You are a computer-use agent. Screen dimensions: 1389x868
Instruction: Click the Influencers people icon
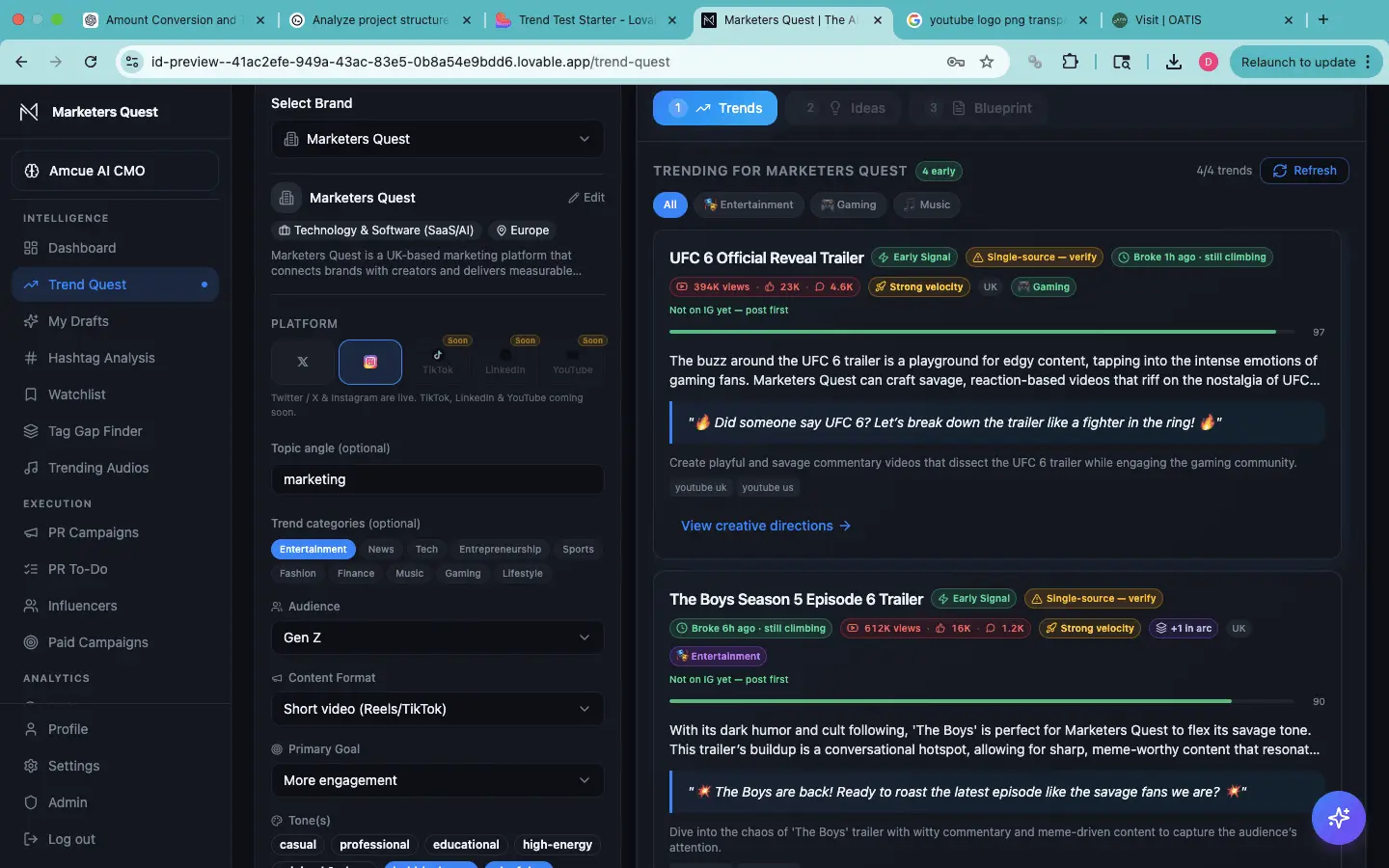tap(31, 606)
